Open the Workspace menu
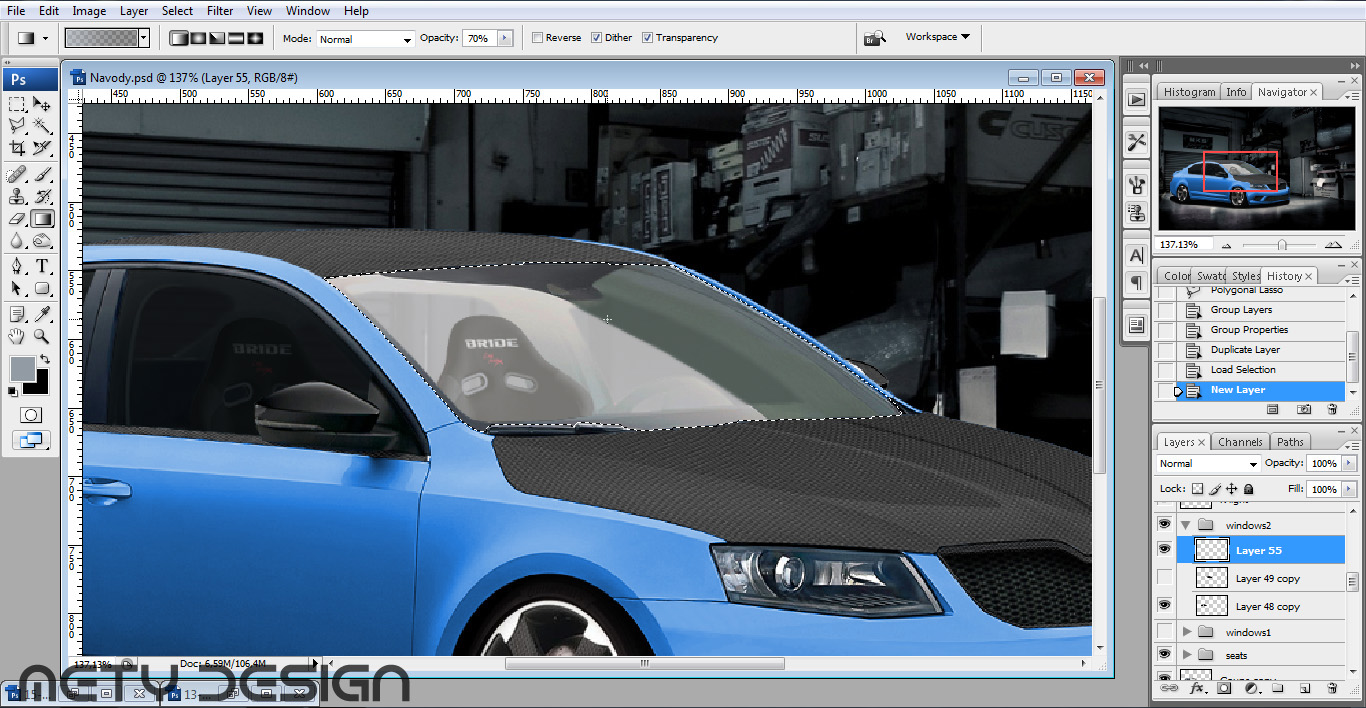This screenshot has width=1366, height=708. tap(937, 37)
